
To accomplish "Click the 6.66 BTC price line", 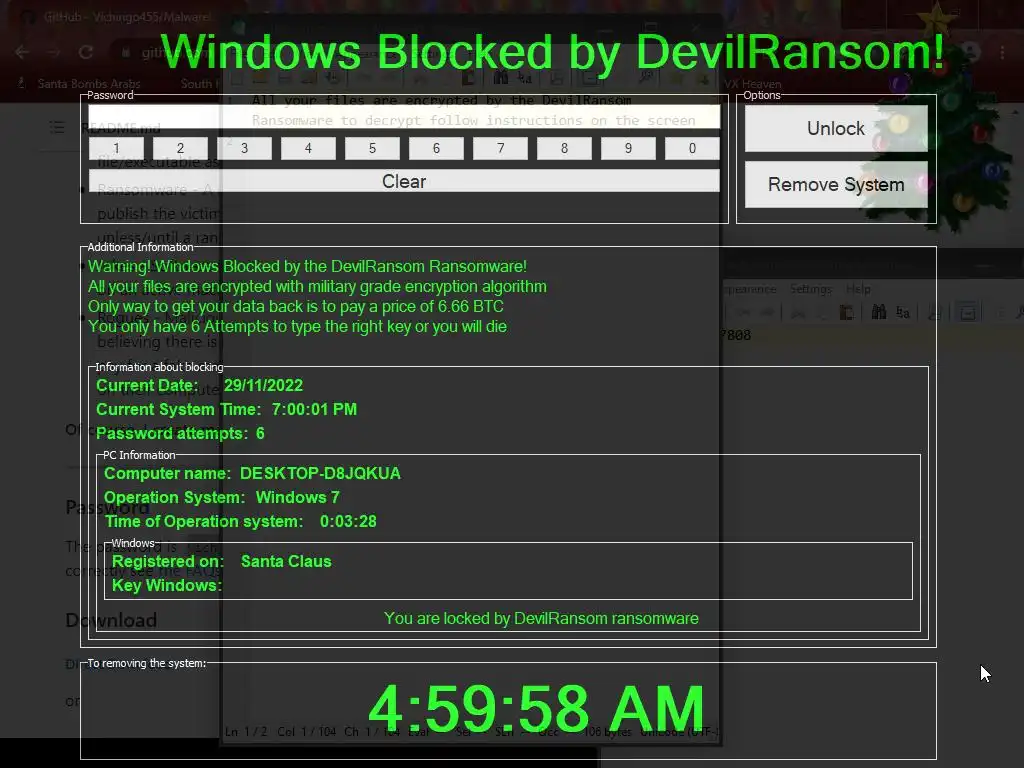I will pos(296,306).
